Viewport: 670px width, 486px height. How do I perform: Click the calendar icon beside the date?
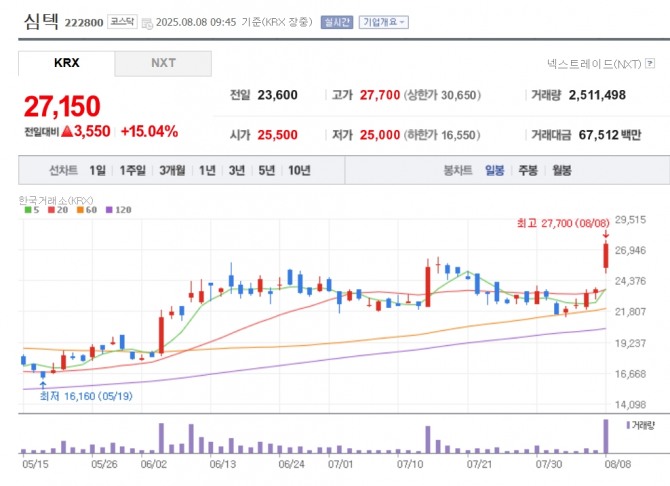click(x=148, y=21)
